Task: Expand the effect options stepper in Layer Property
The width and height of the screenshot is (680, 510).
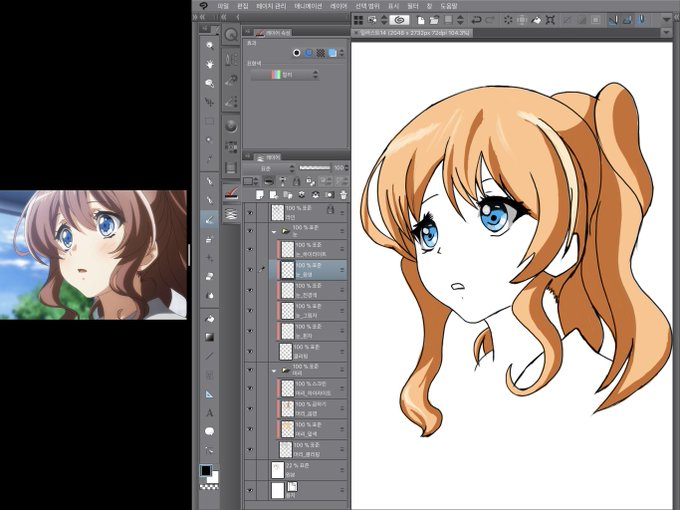Action: point(342,53)
